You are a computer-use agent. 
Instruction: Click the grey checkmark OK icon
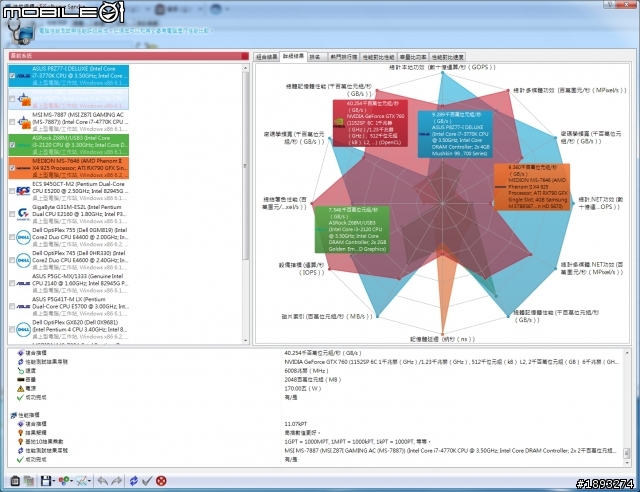coord(147,481)
